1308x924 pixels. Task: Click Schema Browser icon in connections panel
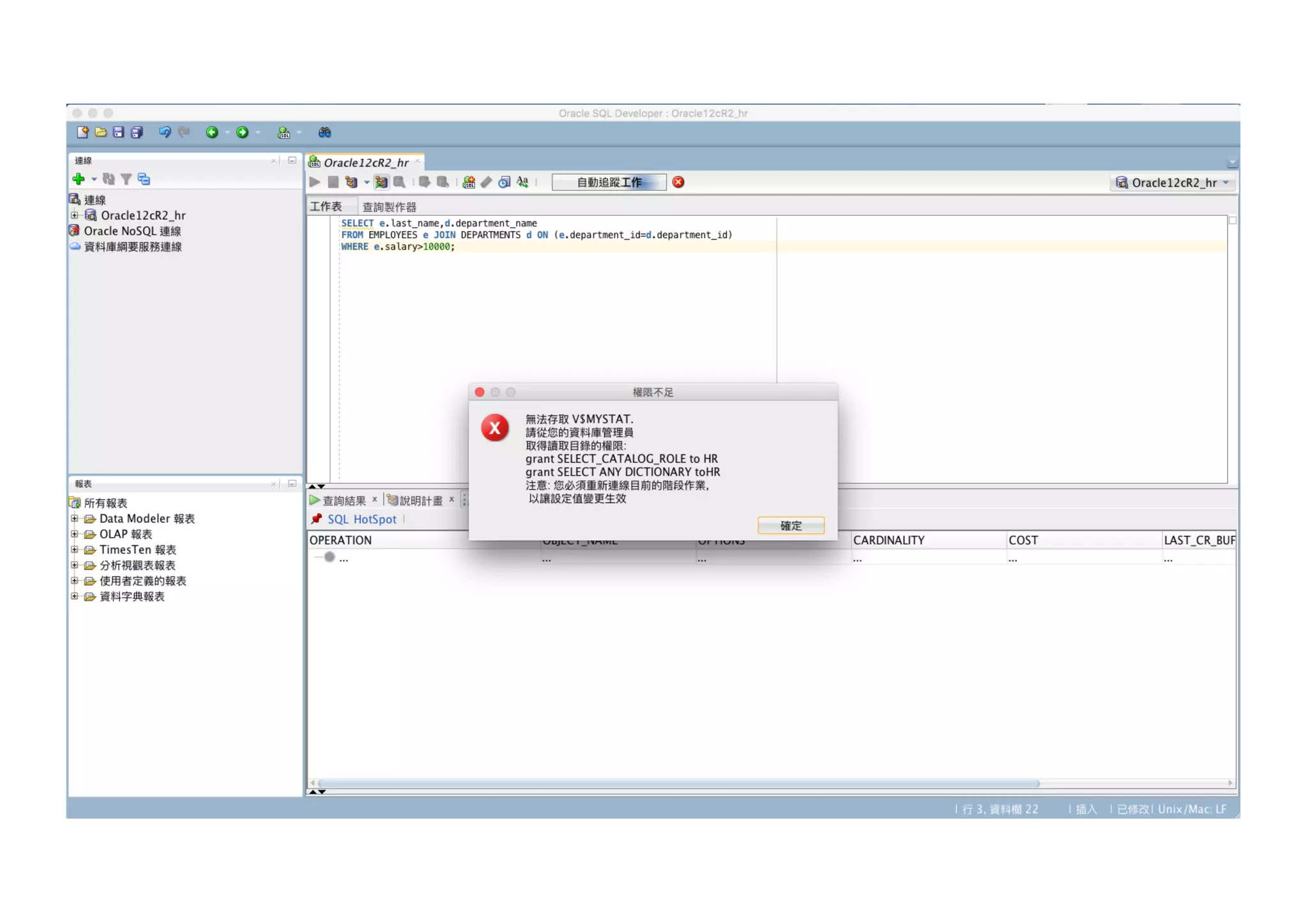pyautogui.click(x=144, y=179)
